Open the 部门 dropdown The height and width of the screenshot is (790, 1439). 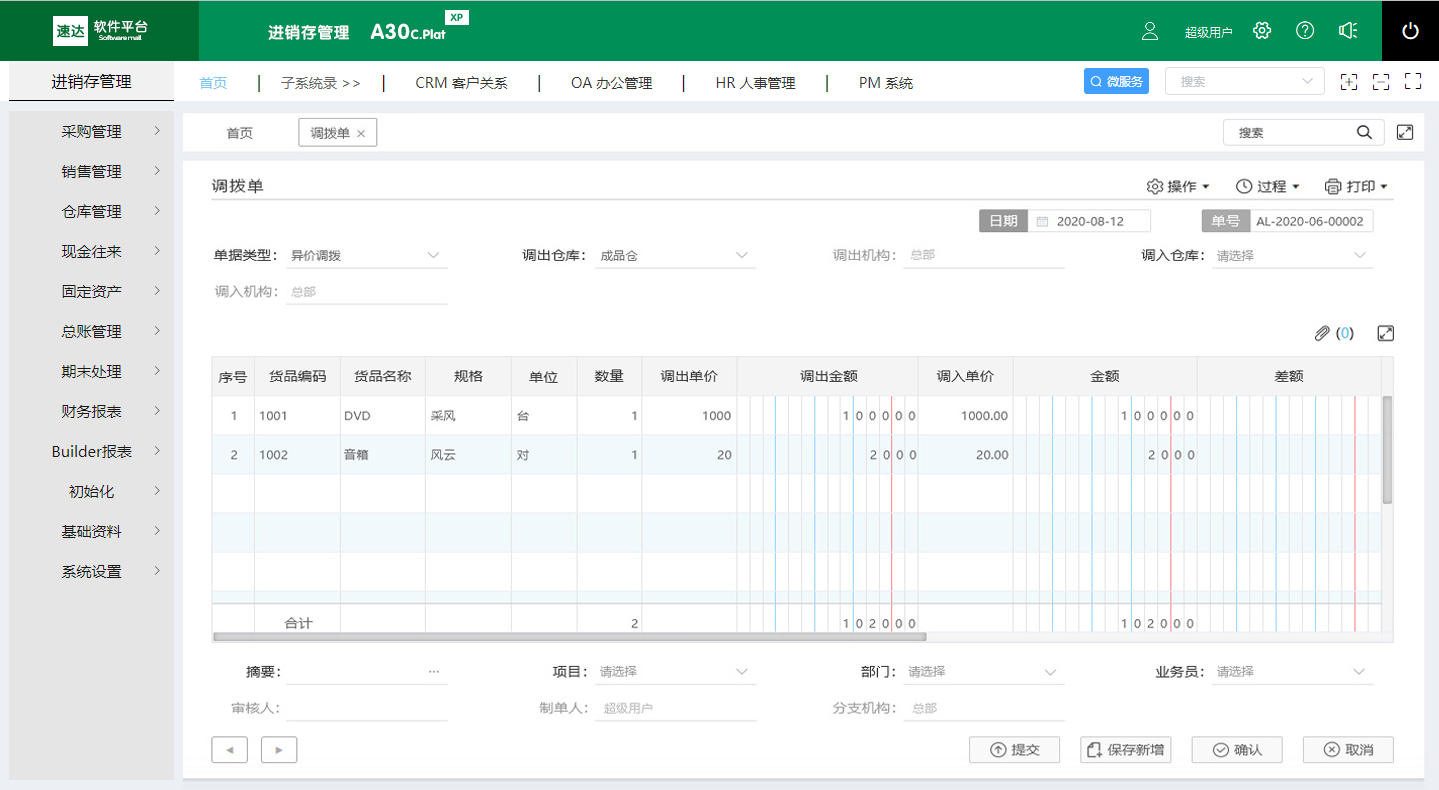(x=984, y=672)
